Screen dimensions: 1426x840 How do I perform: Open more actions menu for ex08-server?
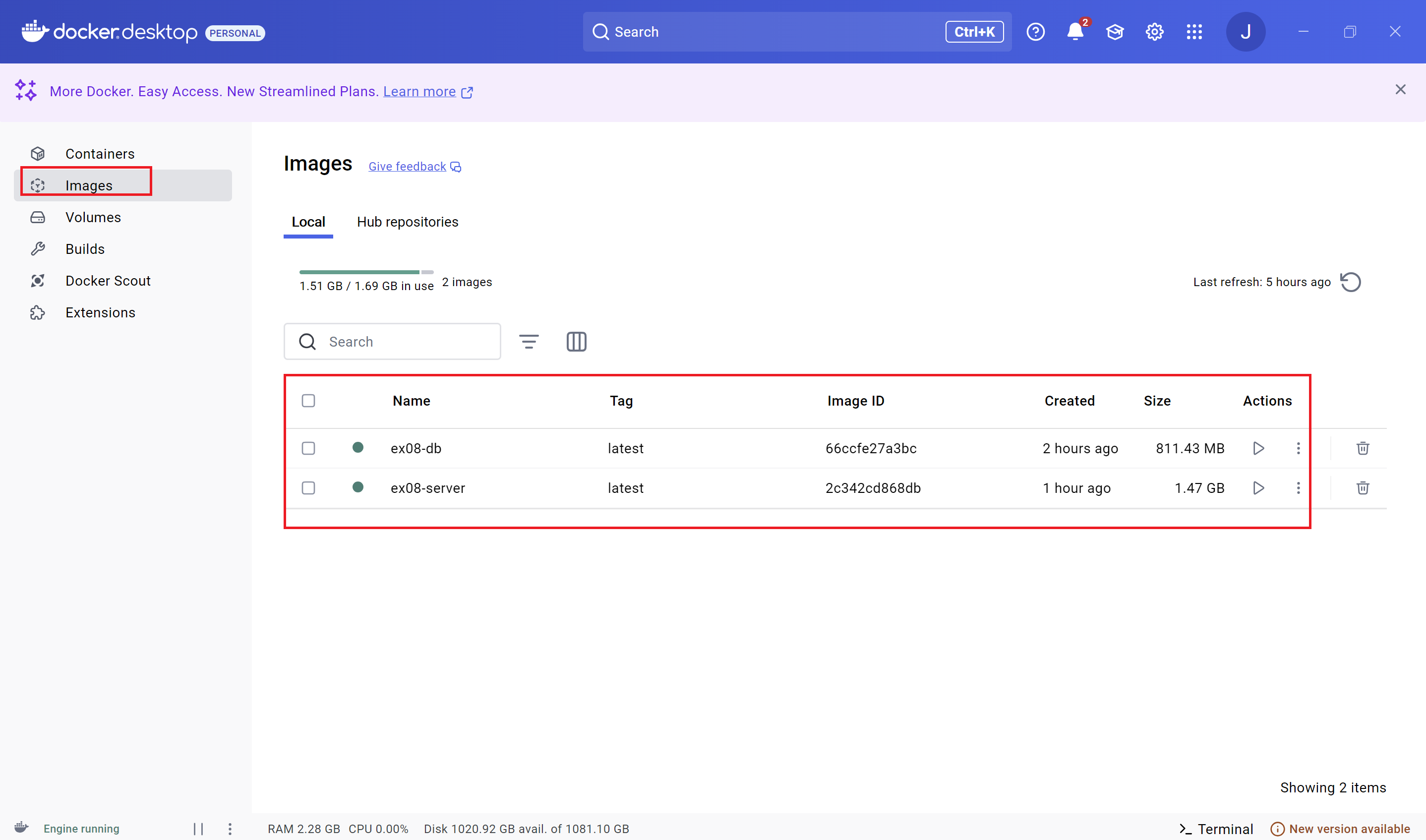point(1298,488)
